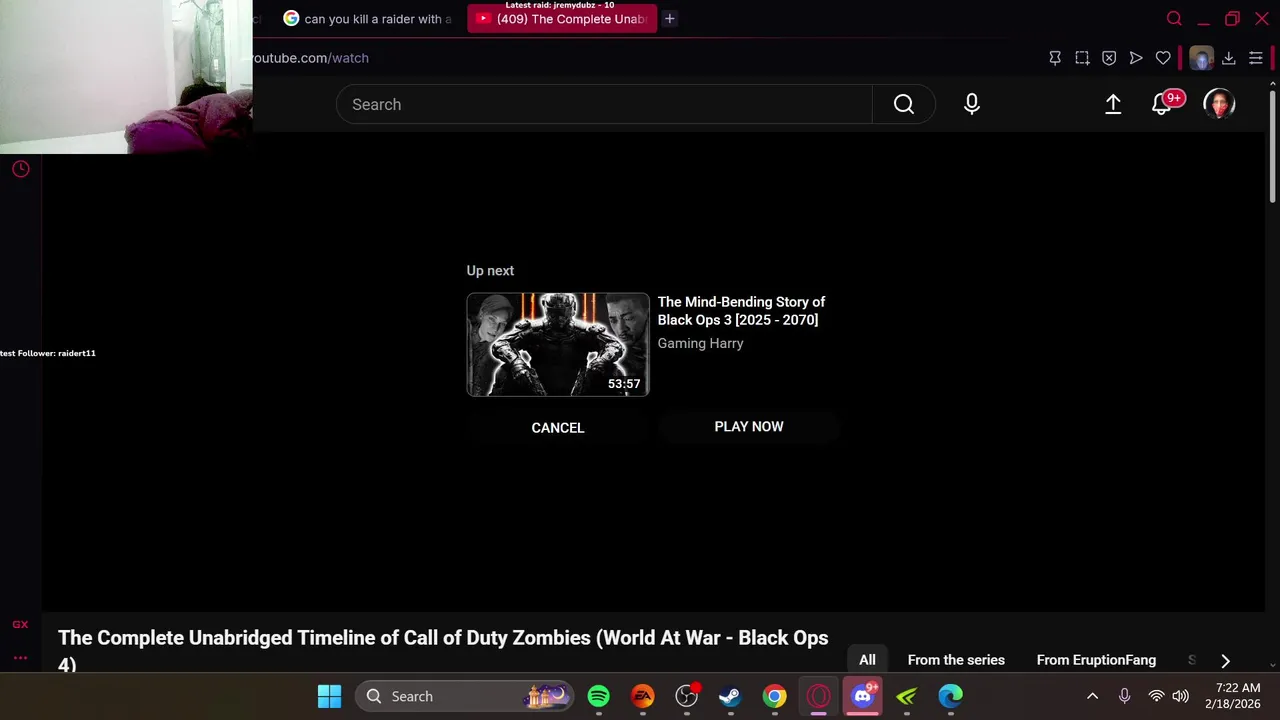Open Opera snapshot tool icon
This screenshot has width=1280, height=720.
tap(1082, 58)
